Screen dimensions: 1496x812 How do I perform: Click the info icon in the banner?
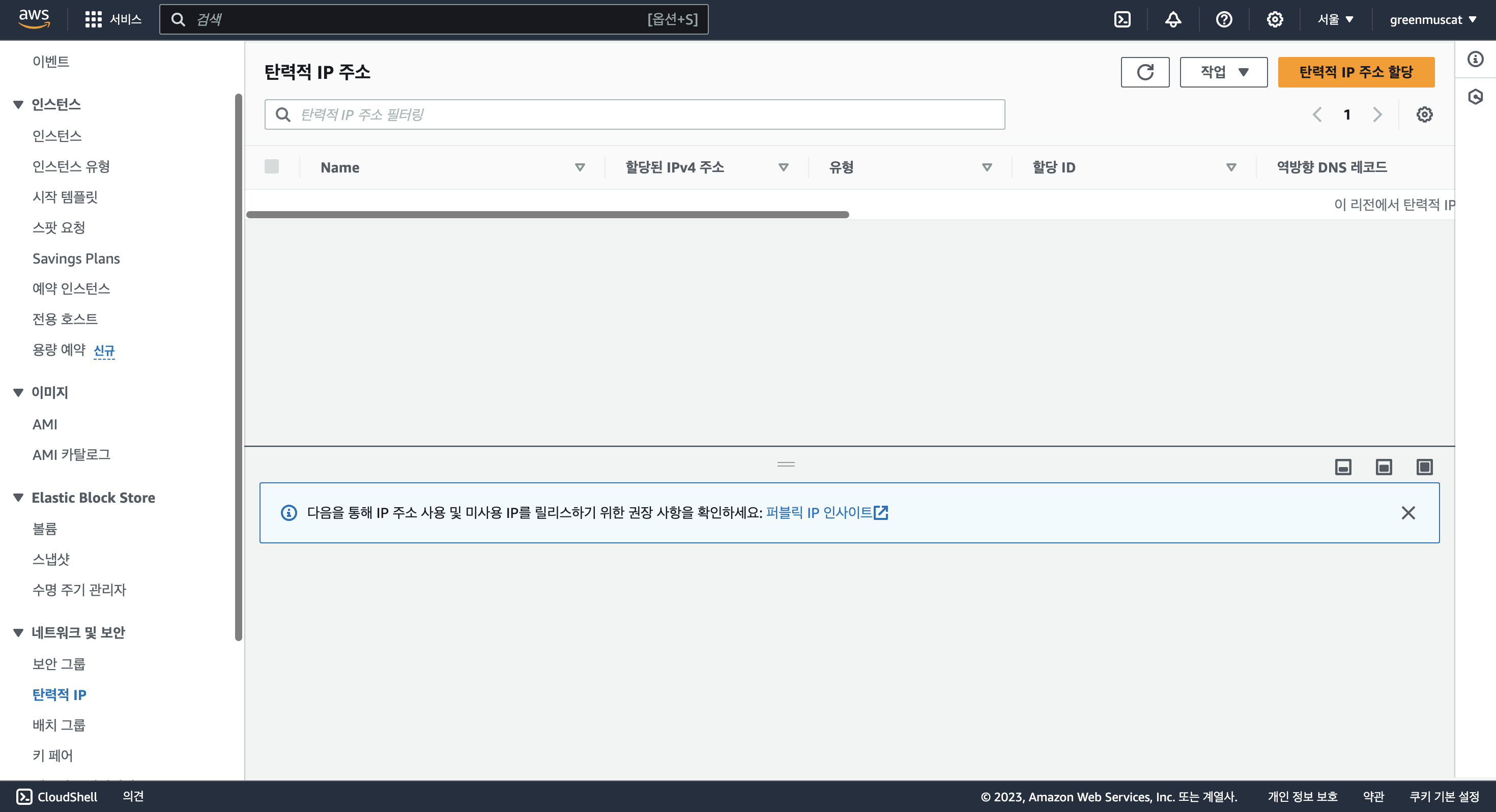[x=289, y=512]
